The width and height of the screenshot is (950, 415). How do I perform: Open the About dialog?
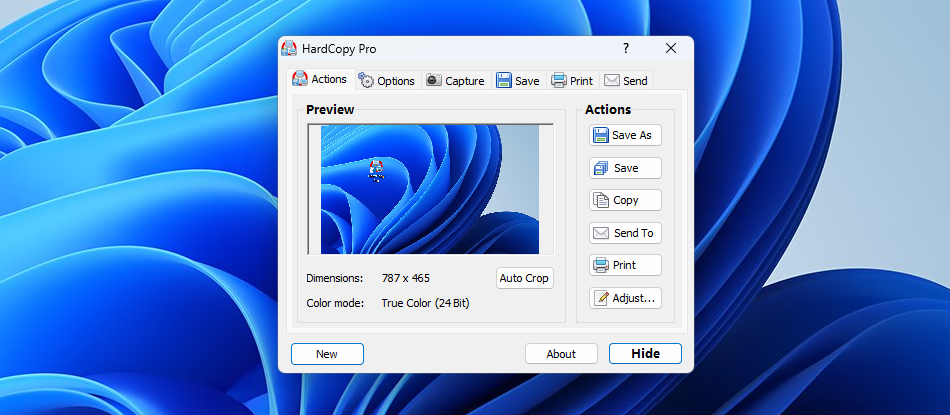point(561,354)
